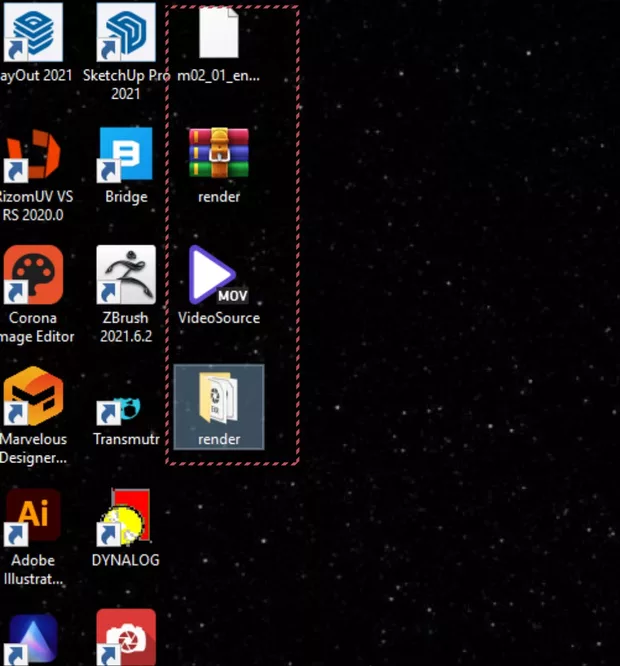Screen dimensions: 620x666
Task: Select the DYNALOG shortcut icon
Action: click(124, 517)
